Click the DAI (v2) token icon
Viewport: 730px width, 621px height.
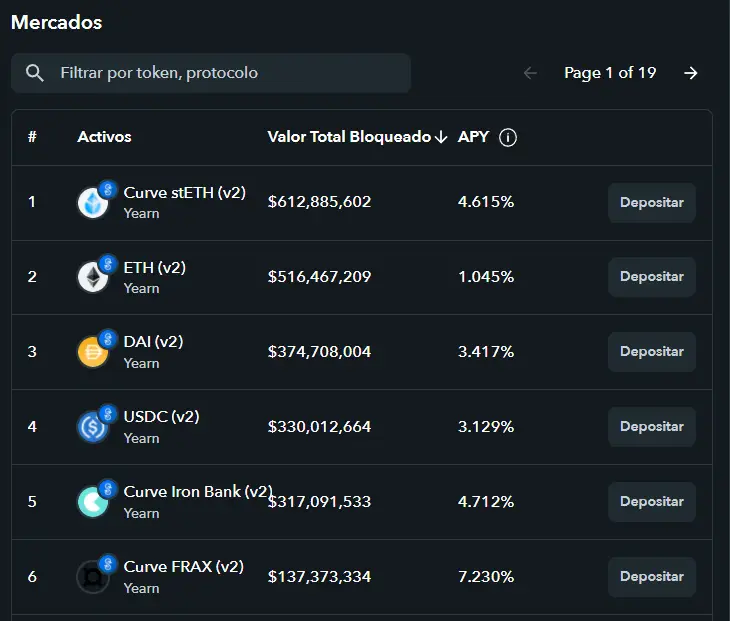pyautogui.click(x=94, y=352)
